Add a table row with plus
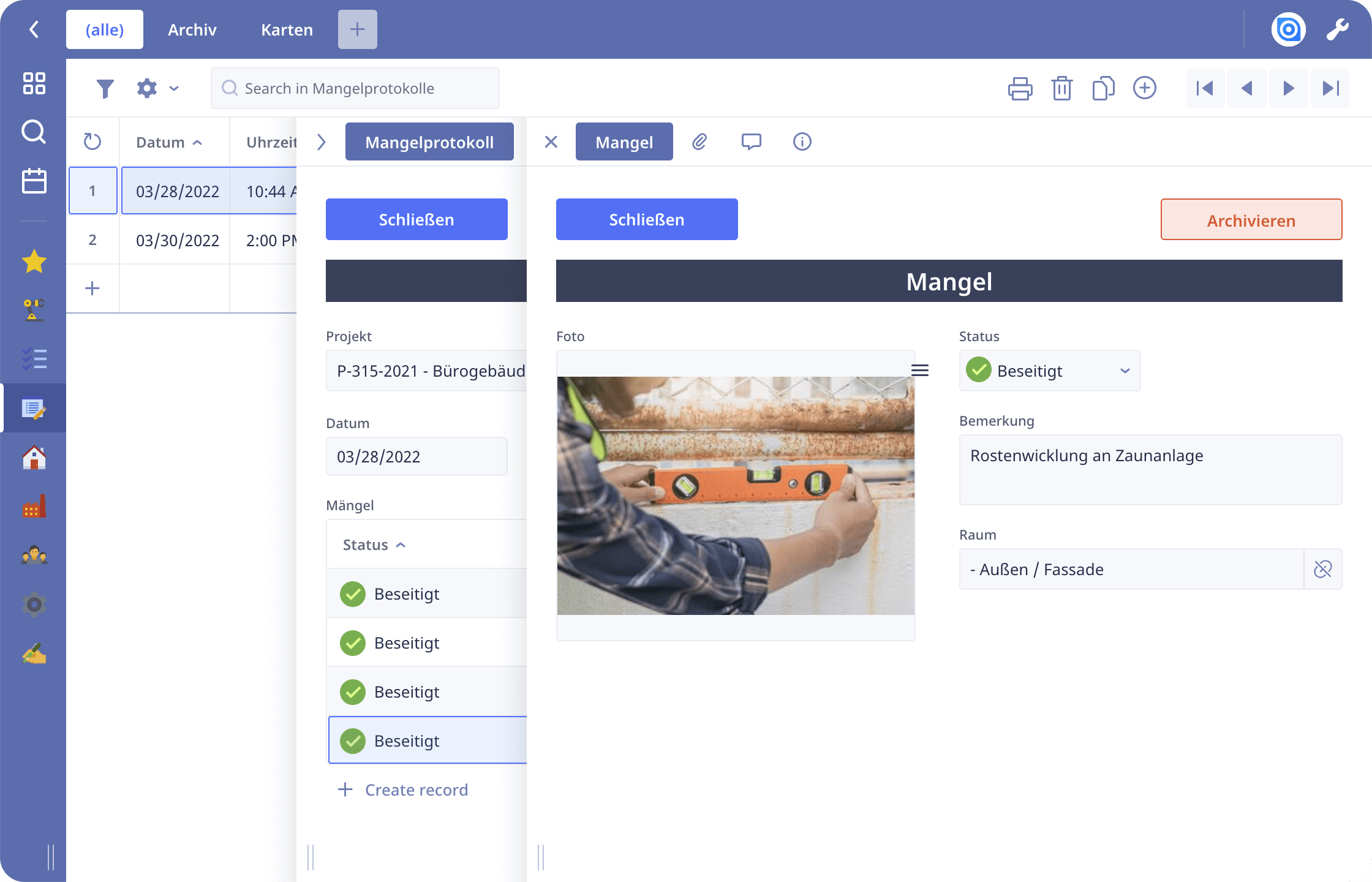The height and width of the screenshot is (882, 1372). pyautogui.click(x=92, y=288)
